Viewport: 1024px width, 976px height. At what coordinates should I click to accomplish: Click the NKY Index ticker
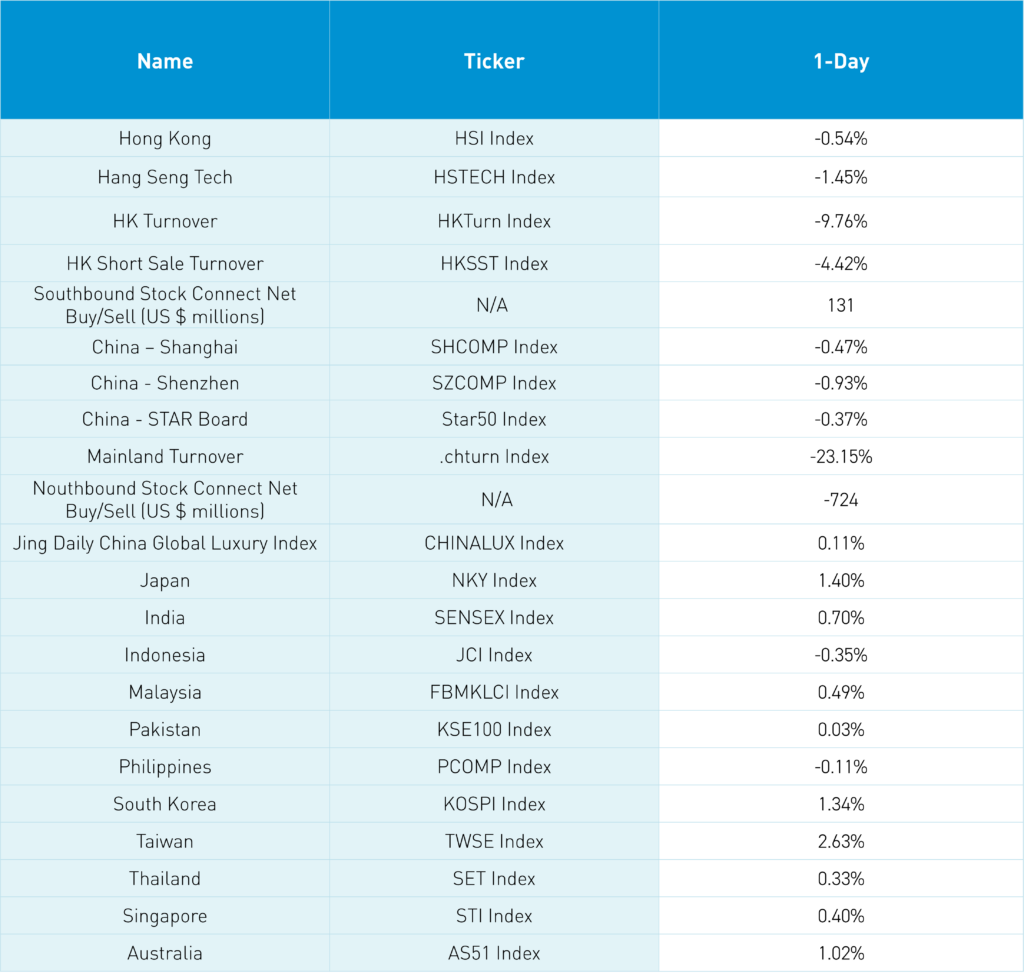pos(494,581)
